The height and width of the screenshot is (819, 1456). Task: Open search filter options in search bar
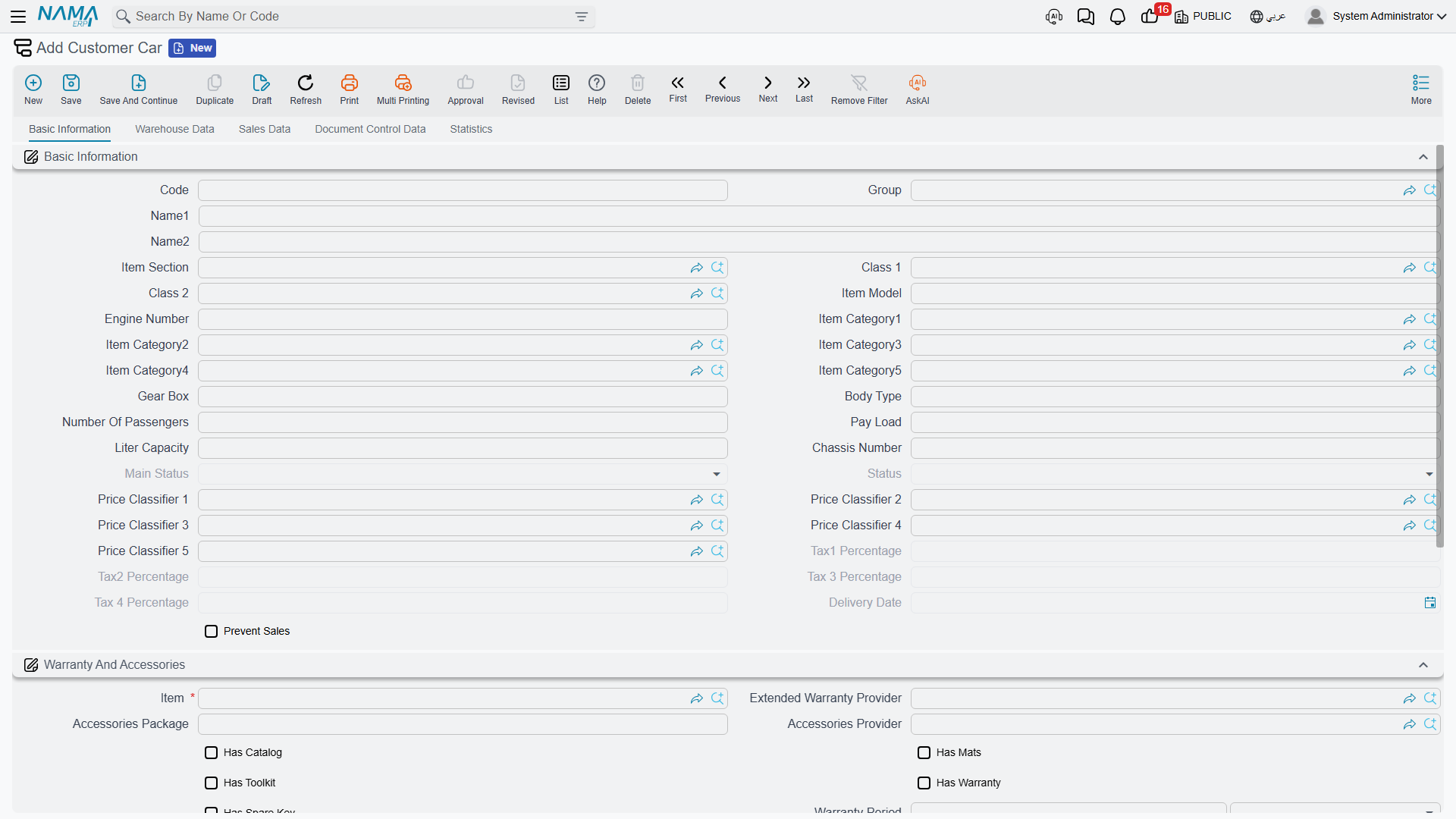click(582, 17)
